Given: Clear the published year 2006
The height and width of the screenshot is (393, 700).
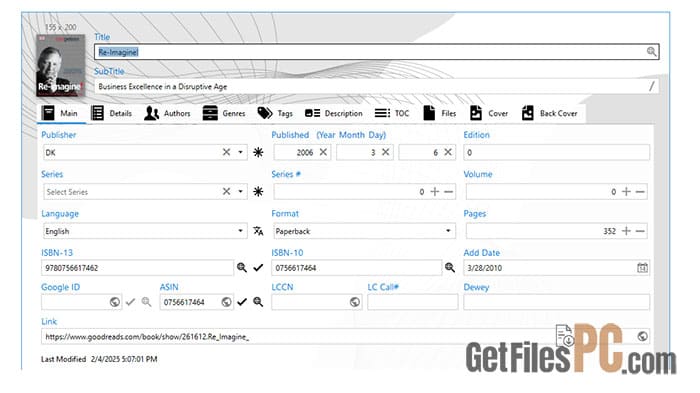Looking at the screenshot, I should 323,152.
